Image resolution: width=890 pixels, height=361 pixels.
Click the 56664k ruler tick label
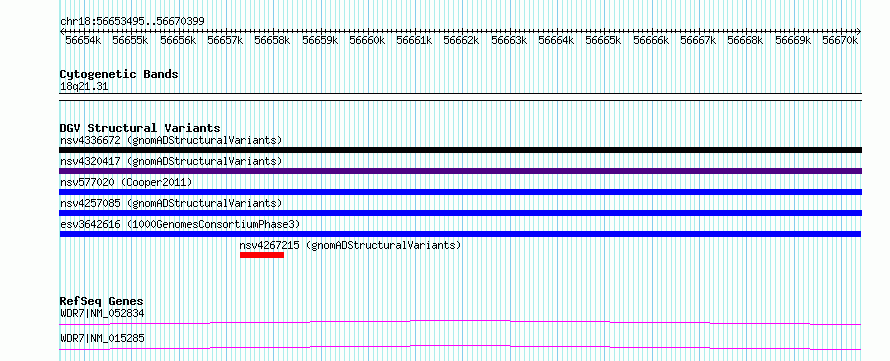tap(556, 41)
